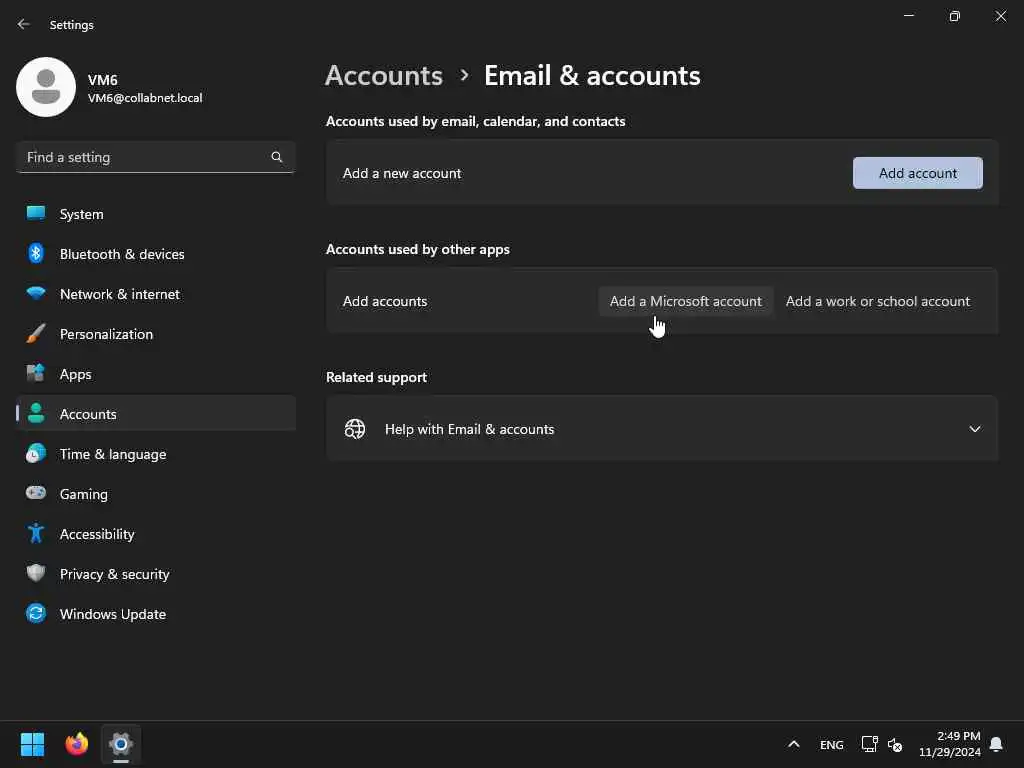
Task: Minimize the Settings window
Action: pyautogui.click(x=908, y=16)
